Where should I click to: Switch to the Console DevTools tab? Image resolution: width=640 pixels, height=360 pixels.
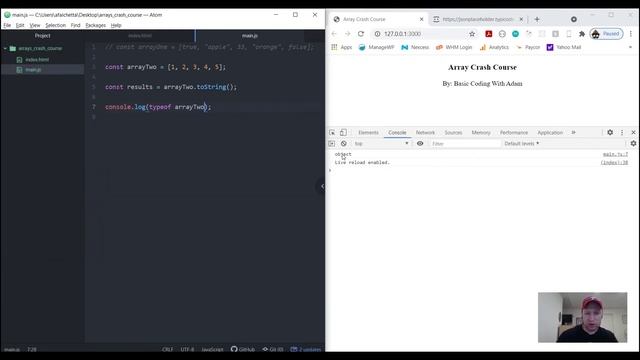coord(397,133)
